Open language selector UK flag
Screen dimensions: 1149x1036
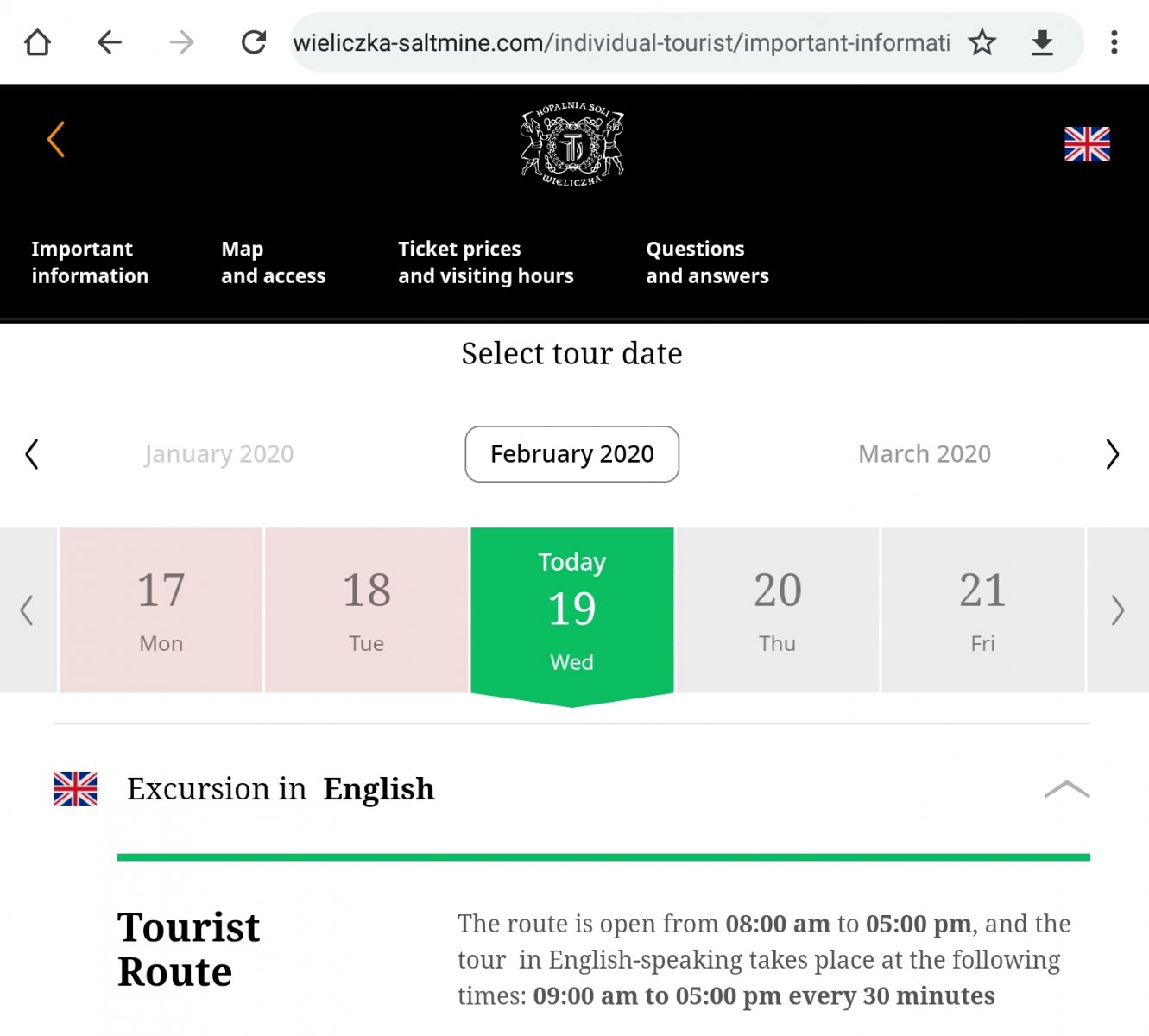click(x=1087, y=144)
